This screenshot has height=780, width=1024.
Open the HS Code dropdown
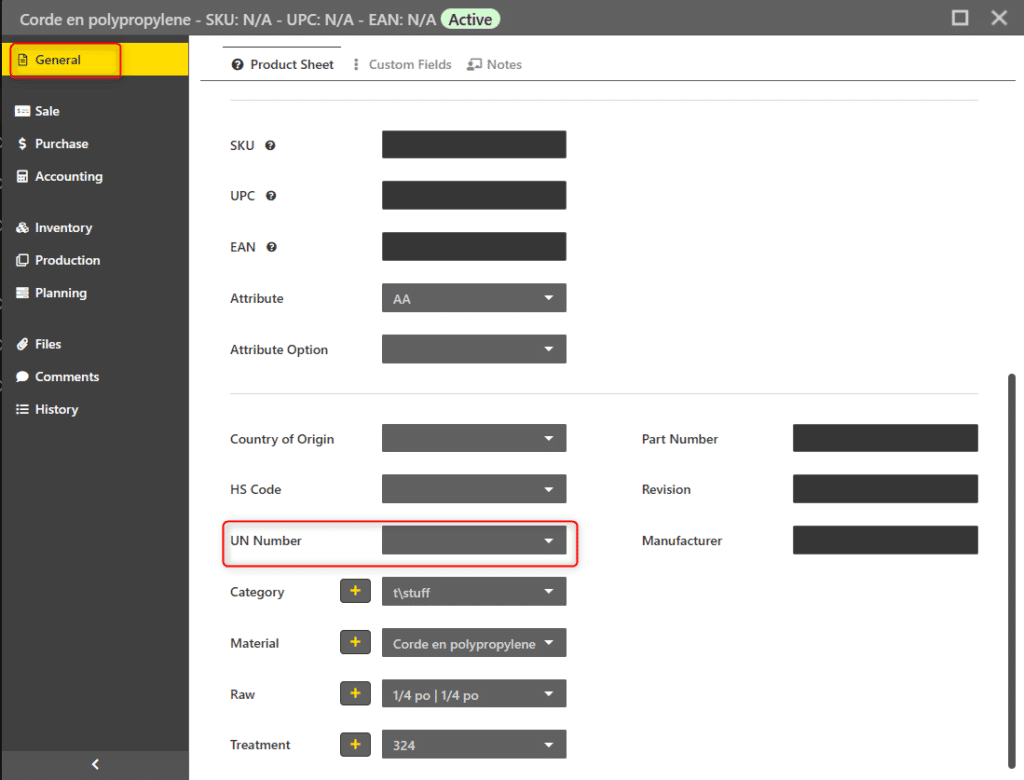coord(474,489)
